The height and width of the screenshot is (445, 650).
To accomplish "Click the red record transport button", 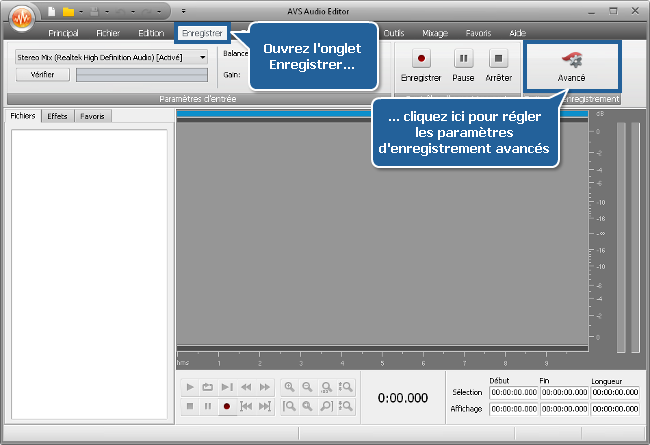I will pyautogui.click(x=227, y=406).
